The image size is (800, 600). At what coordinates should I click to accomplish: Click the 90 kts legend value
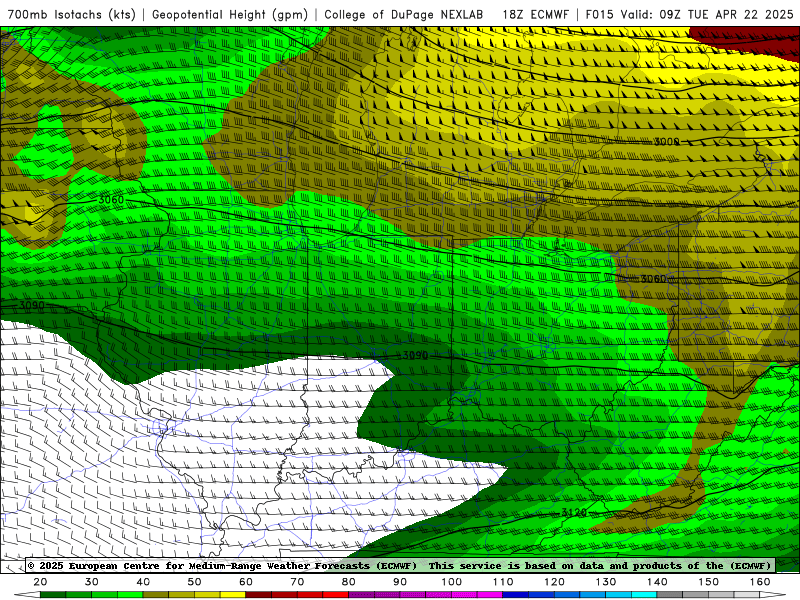pyautogui.click(x=400, y=582)
